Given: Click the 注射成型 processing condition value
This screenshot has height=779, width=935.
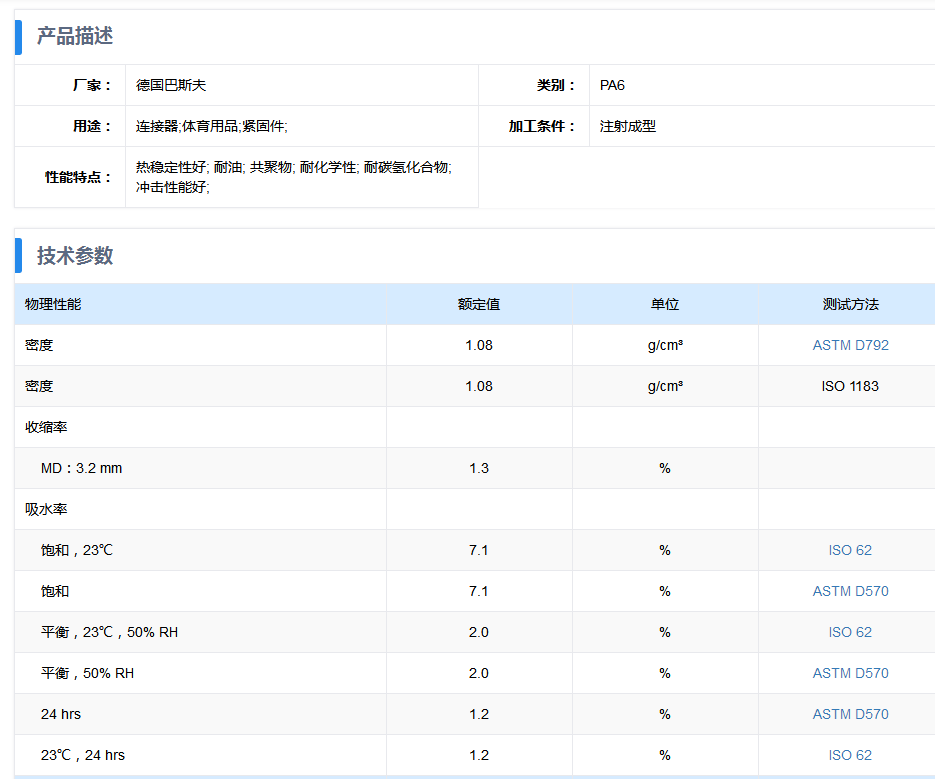Looking at the screenshot, I should [628, 126].
